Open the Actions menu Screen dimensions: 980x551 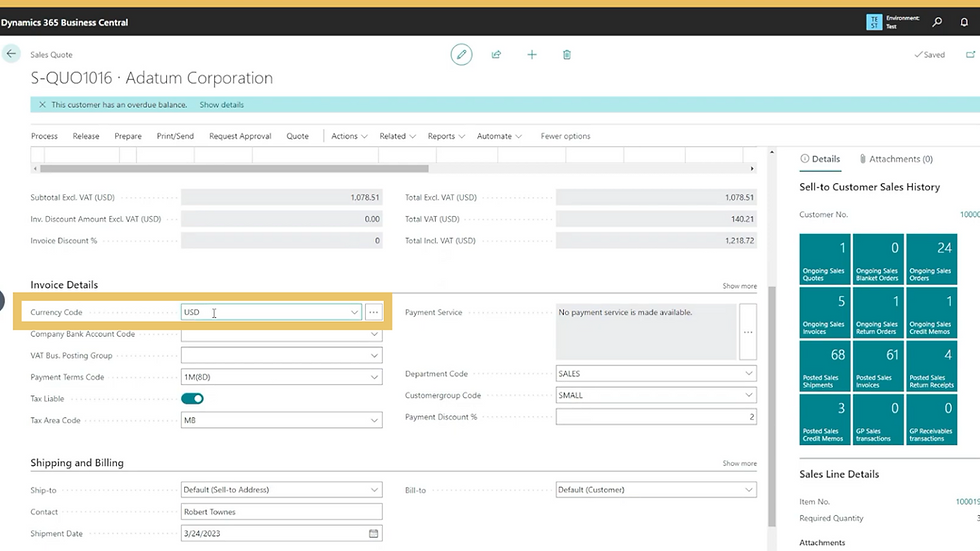point(349,136)
